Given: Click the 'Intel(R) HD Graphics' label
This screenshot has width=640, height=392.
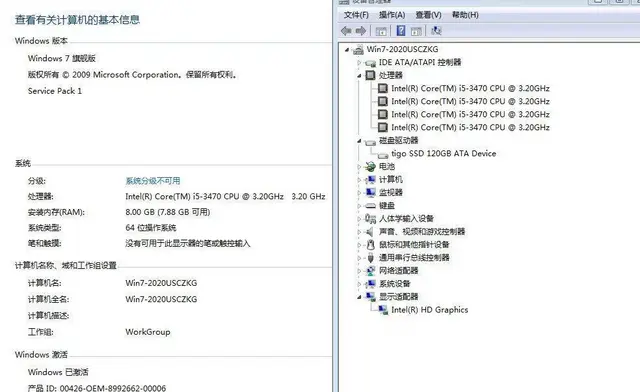Looking at the screenshot, I should [429, 310].
